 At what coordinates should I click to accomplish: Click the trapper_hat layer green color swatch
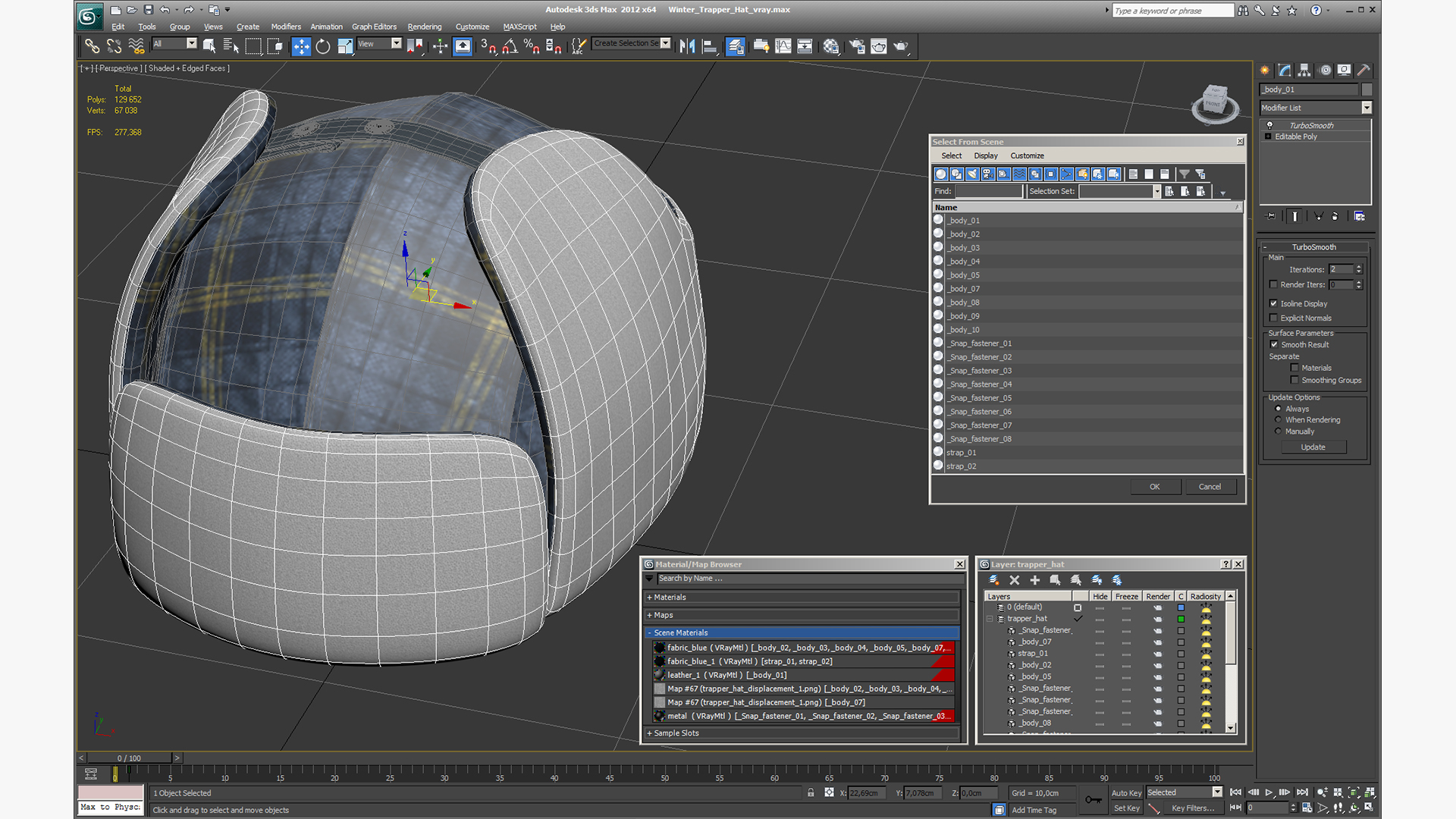(1181, 619)
